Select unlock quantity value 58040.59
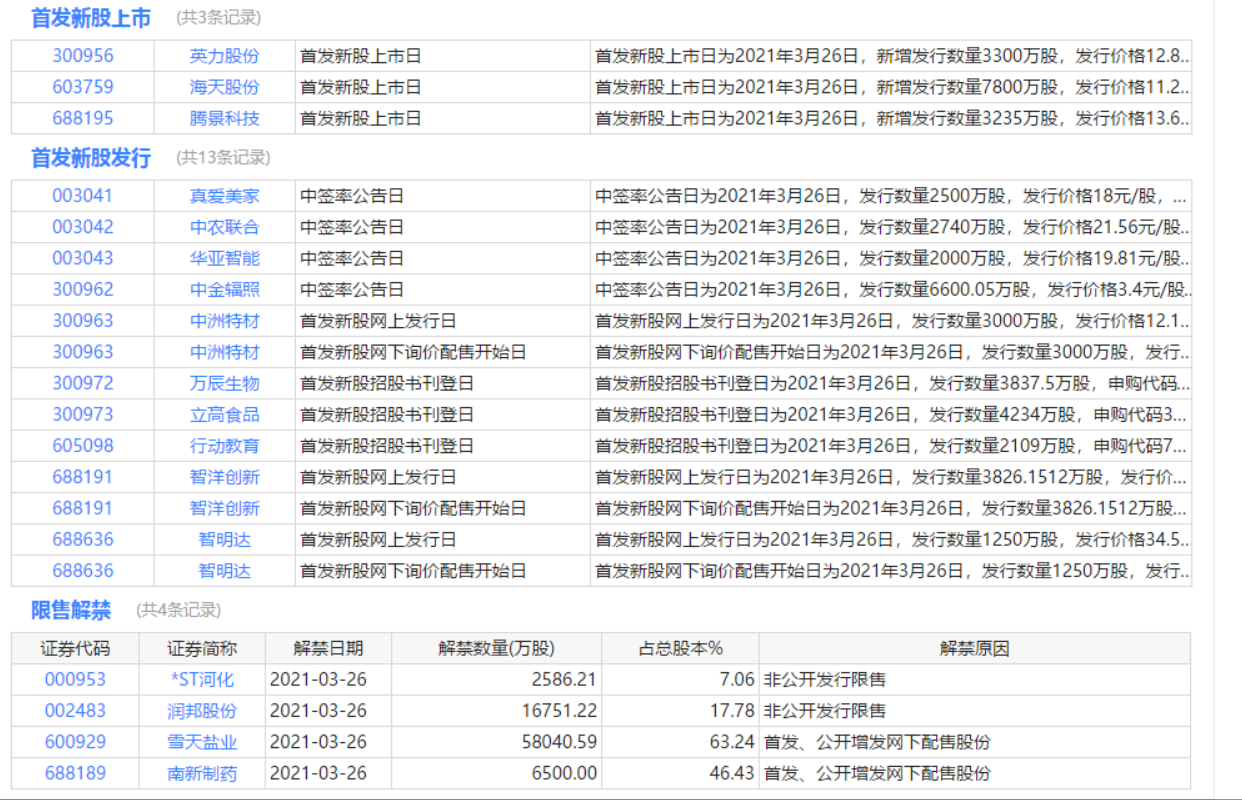 pos(559,742)
